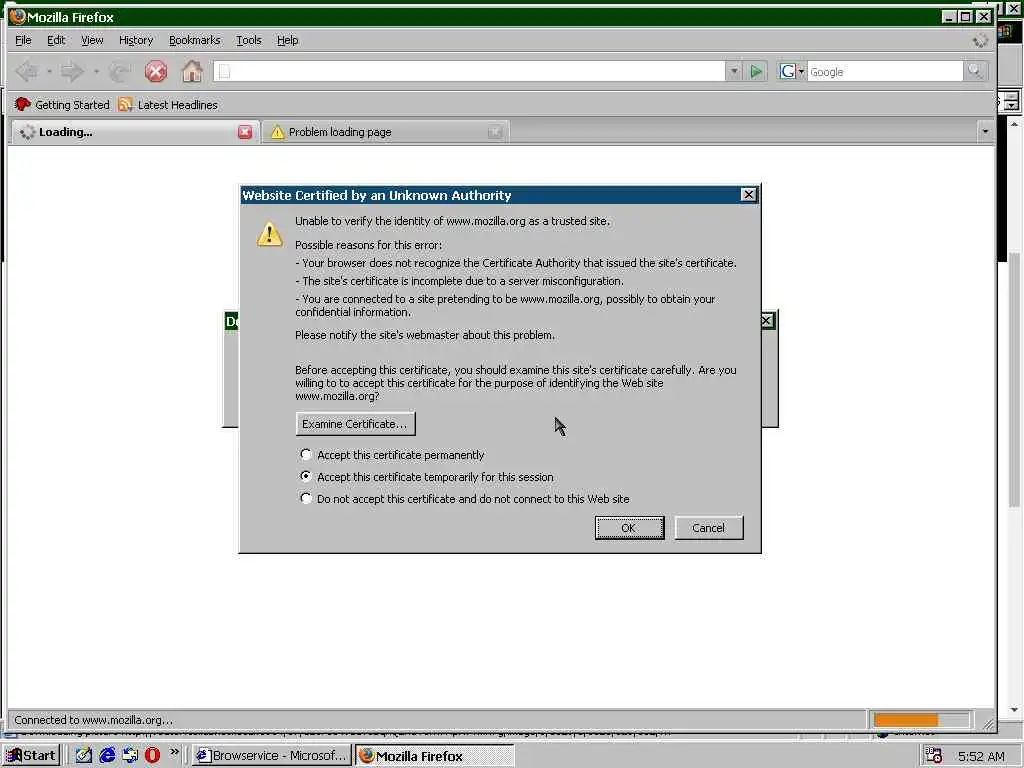Open the Bookmarks menu
The height and width of the screenshot is (768, 1024).
[195, 40]
